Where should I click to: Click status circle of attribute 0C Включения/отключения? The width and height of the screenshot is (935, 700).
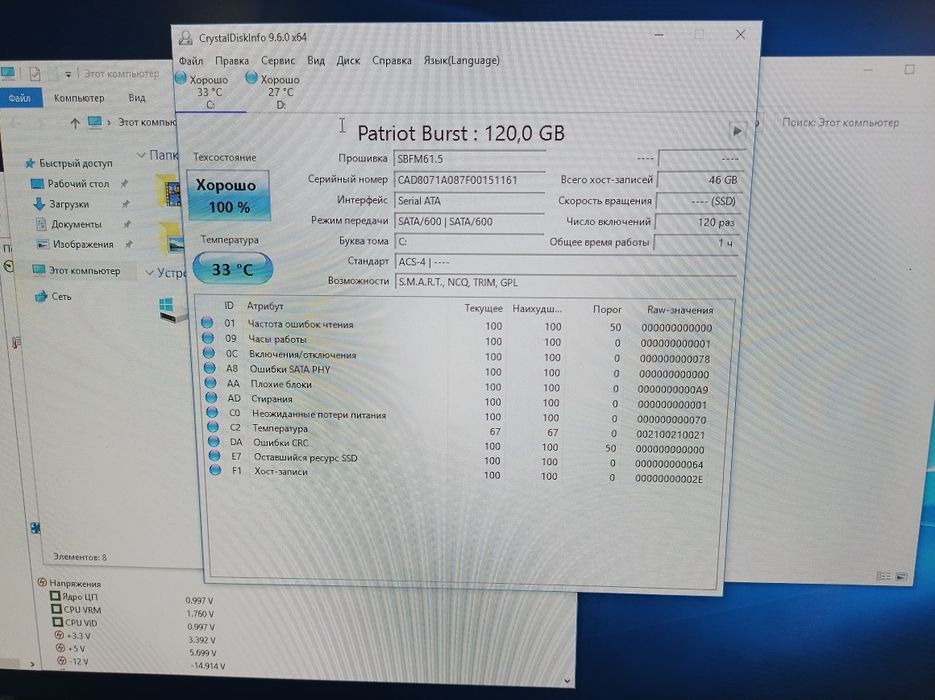coord(209,353)
